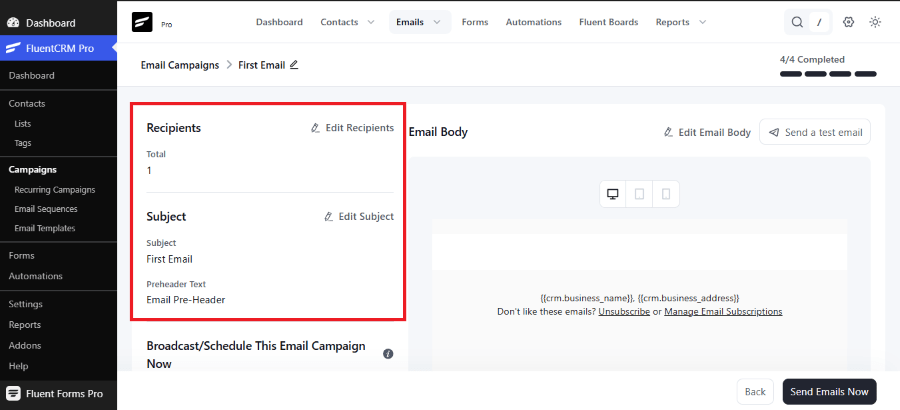Open the top nav Dashboard tab
Screen dimensions: 900x410
[279, 22]
